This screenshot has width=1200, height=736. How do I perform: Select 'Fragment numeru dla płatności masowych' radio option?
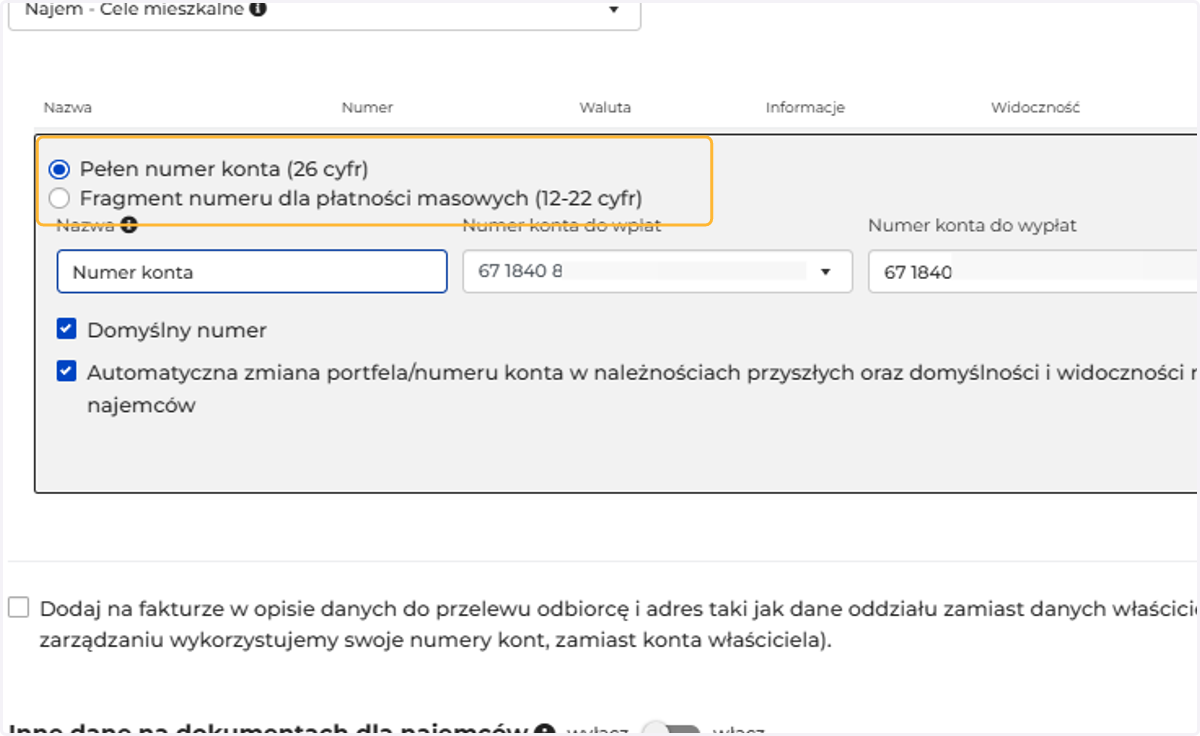(x=59, y=198)
